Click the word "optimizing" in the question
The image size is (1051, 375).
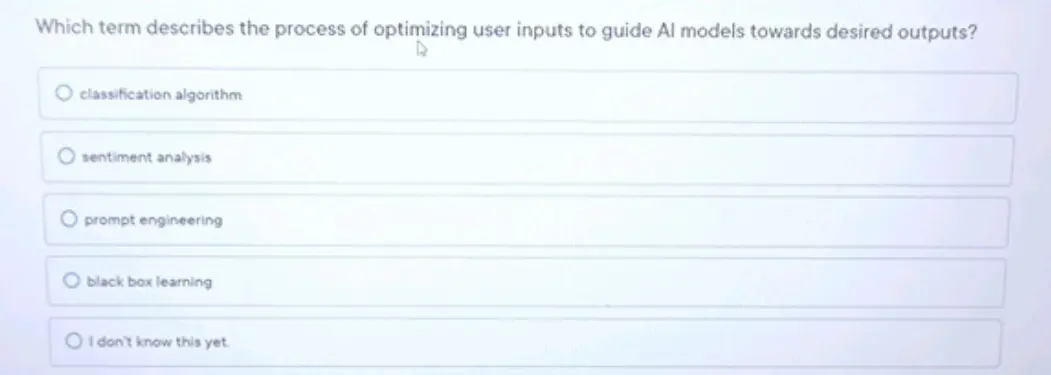[x=420, y=31]
